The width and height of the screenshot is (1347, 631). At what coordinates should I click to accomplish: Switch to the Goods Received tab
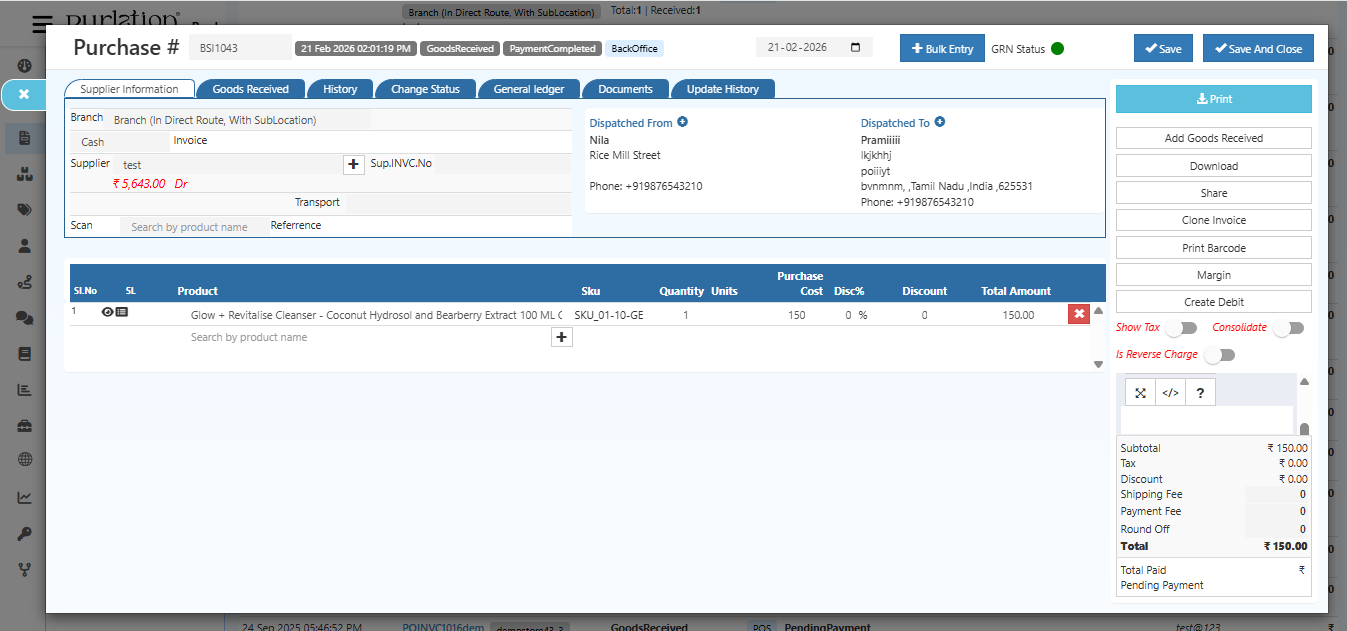250,88
